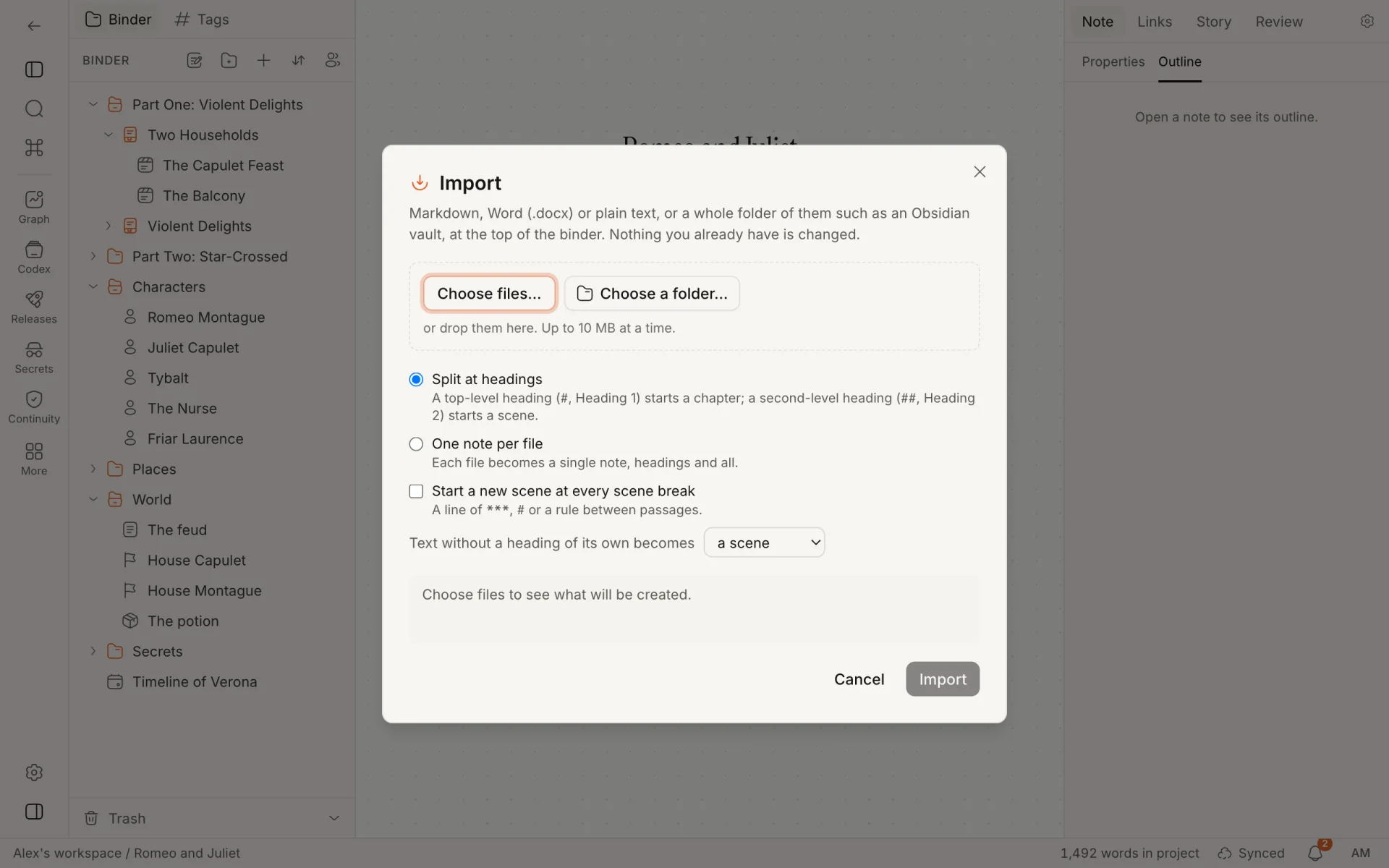Open the search magnifier icon
Screen dimensions: 1389x868
coord(34,109)
